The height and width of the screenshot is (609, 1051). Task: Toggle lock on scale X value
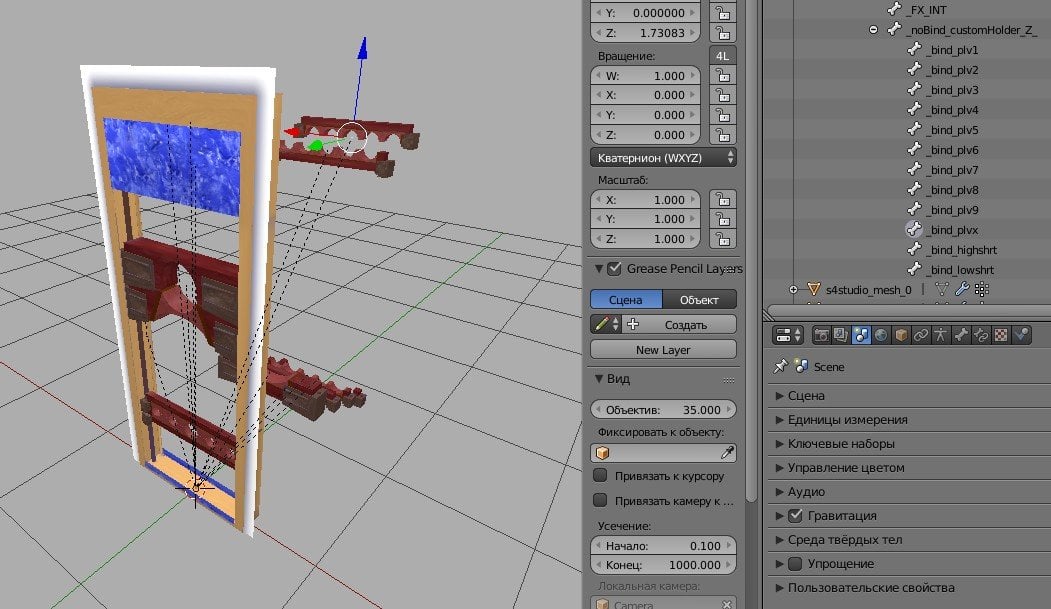[x=723, y=200]
